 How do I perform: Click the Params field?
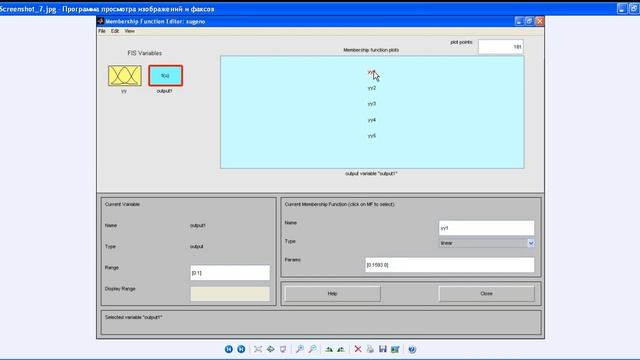pos(449,265)
